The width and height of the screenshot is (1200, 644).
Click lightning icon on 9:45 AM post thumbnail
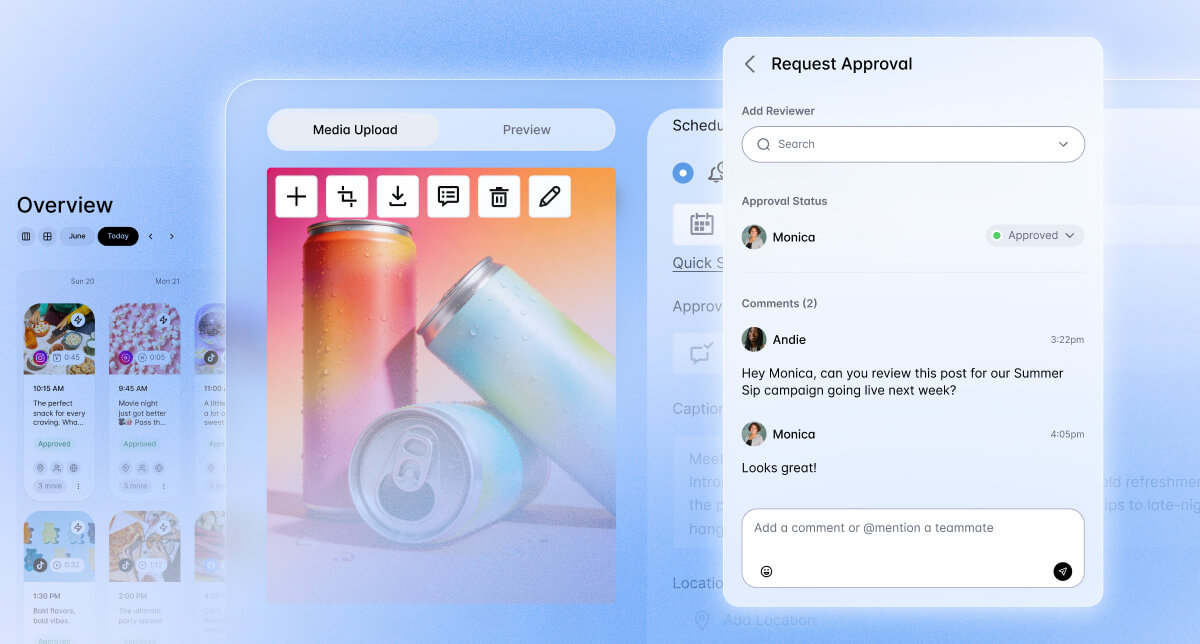point(164,320)
